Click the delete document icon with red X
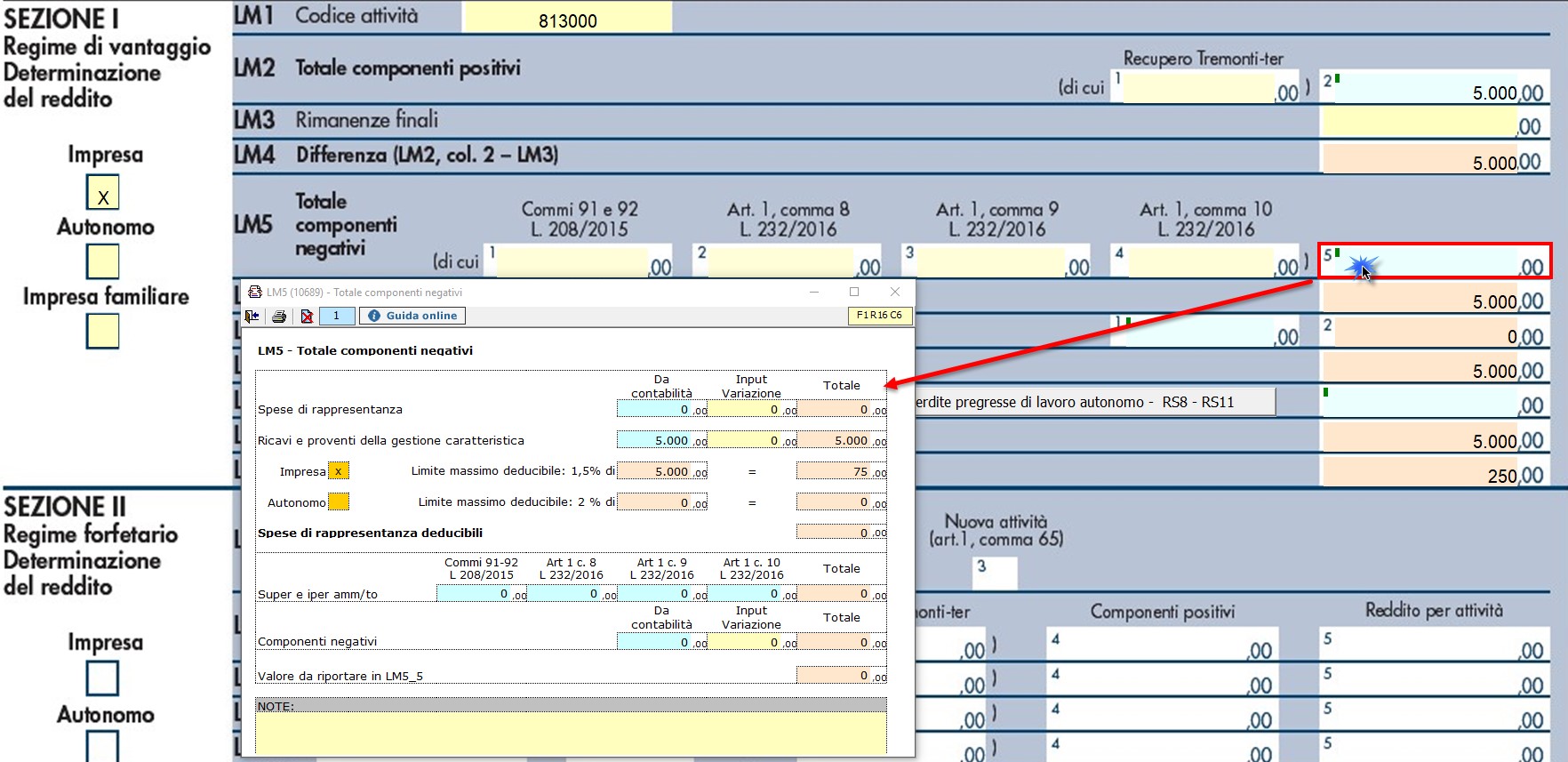This screenshot has width=1568, height=762. (307, 316)
